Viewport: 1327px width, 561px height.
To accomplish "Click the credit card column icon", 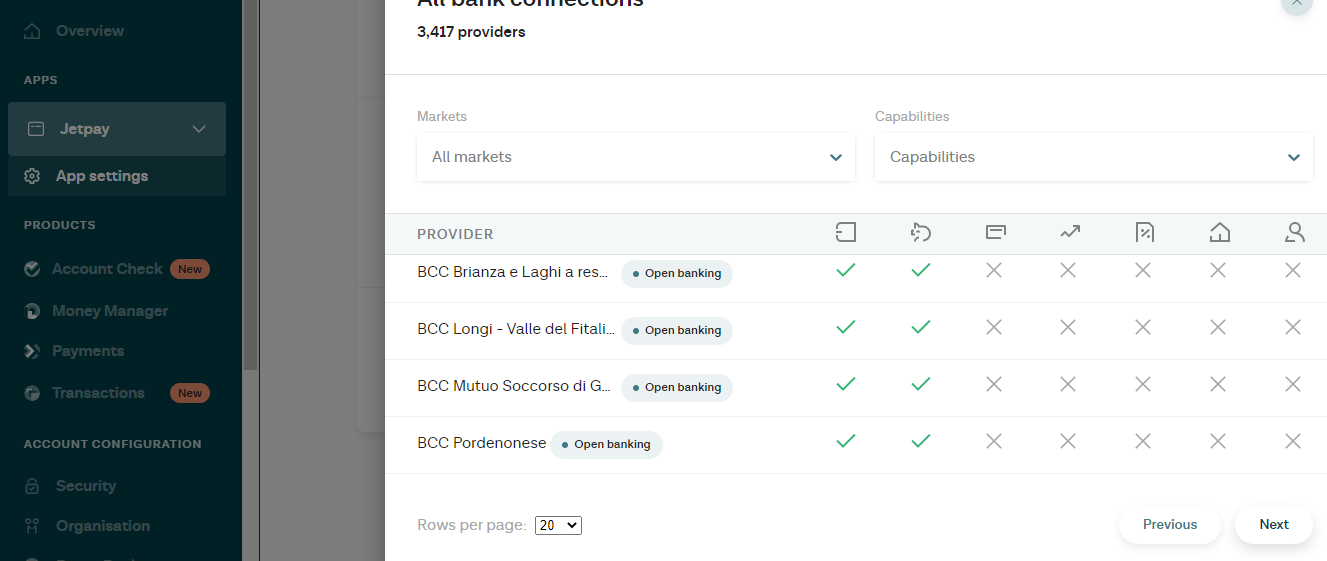I will click(x=995, y=233).
